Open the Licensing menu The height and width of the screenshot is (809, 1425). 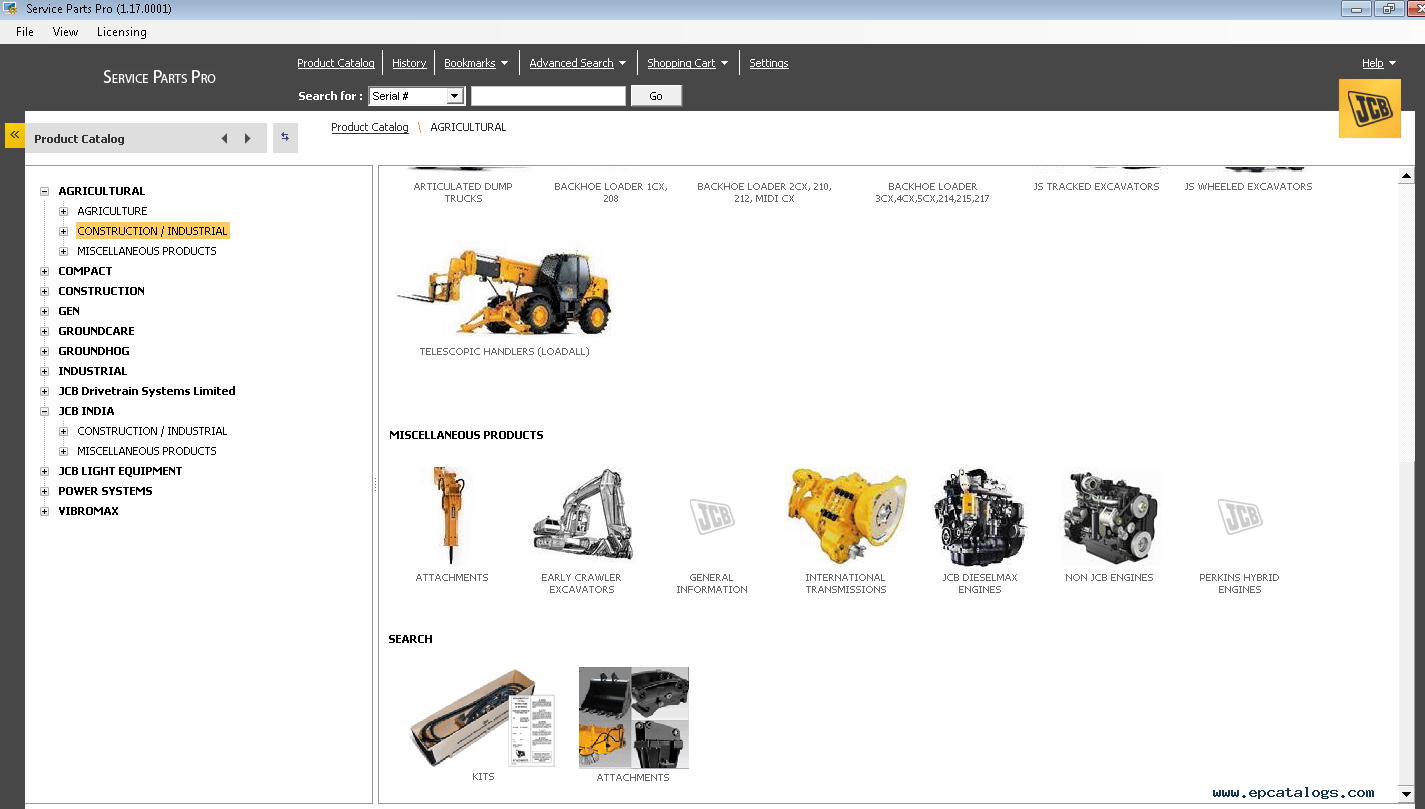click(122, 32)
